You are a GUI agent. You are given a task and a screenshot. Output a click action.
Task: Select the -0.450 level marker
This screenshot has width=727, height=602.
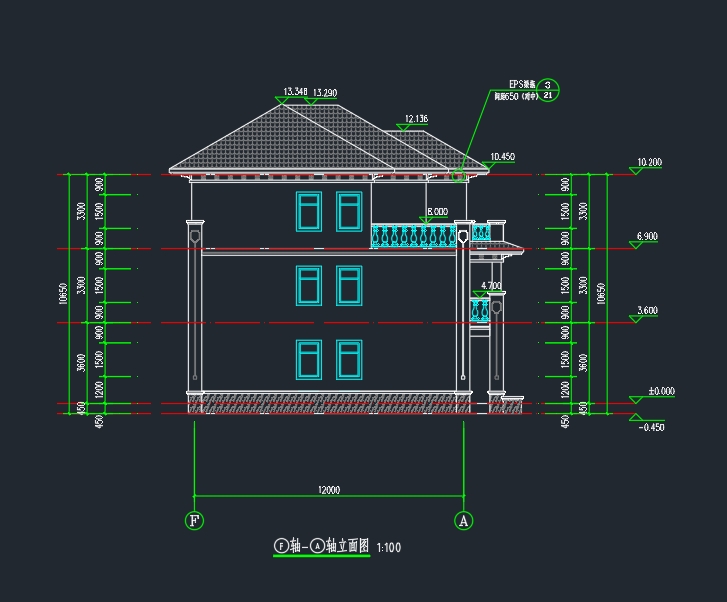tap(651, 427)
